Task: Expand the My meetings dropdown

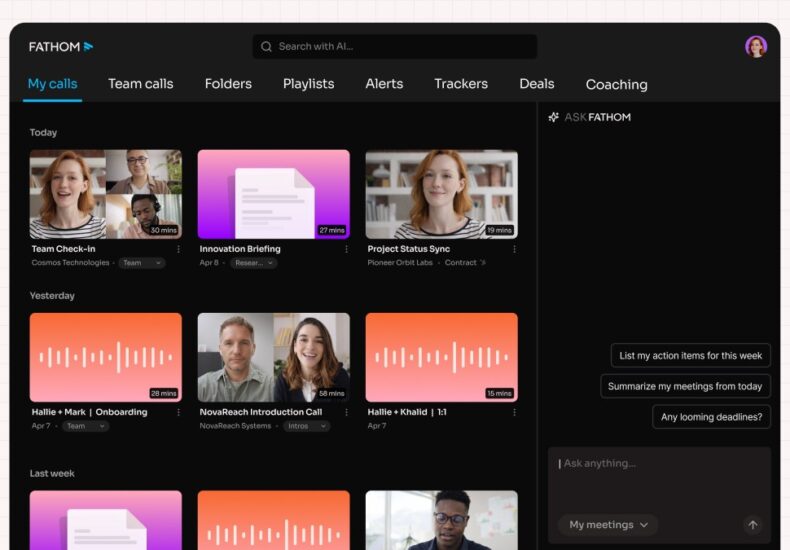Action: [x=608, y=525]
